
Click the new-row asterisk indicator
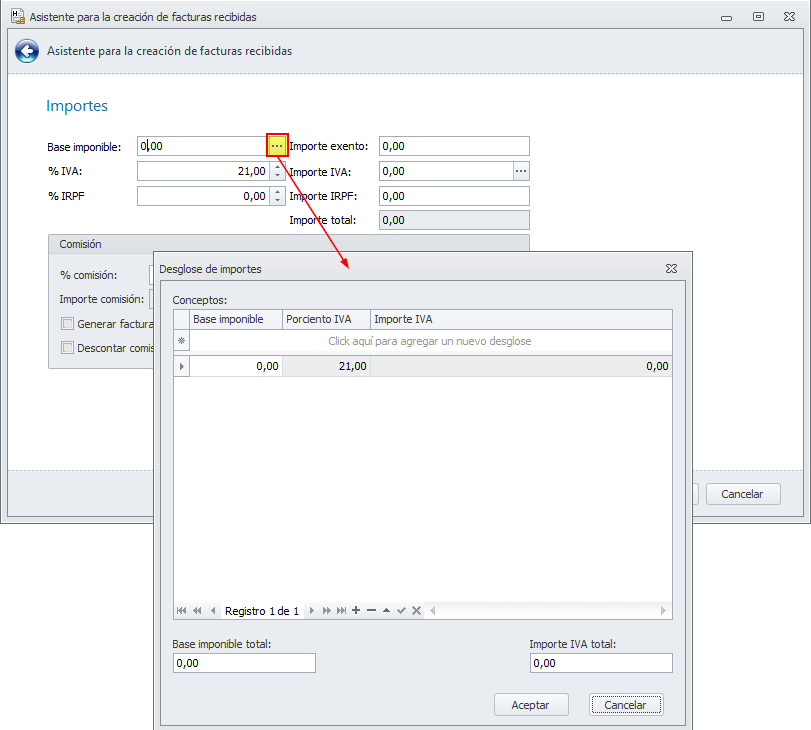coord(182,341)
